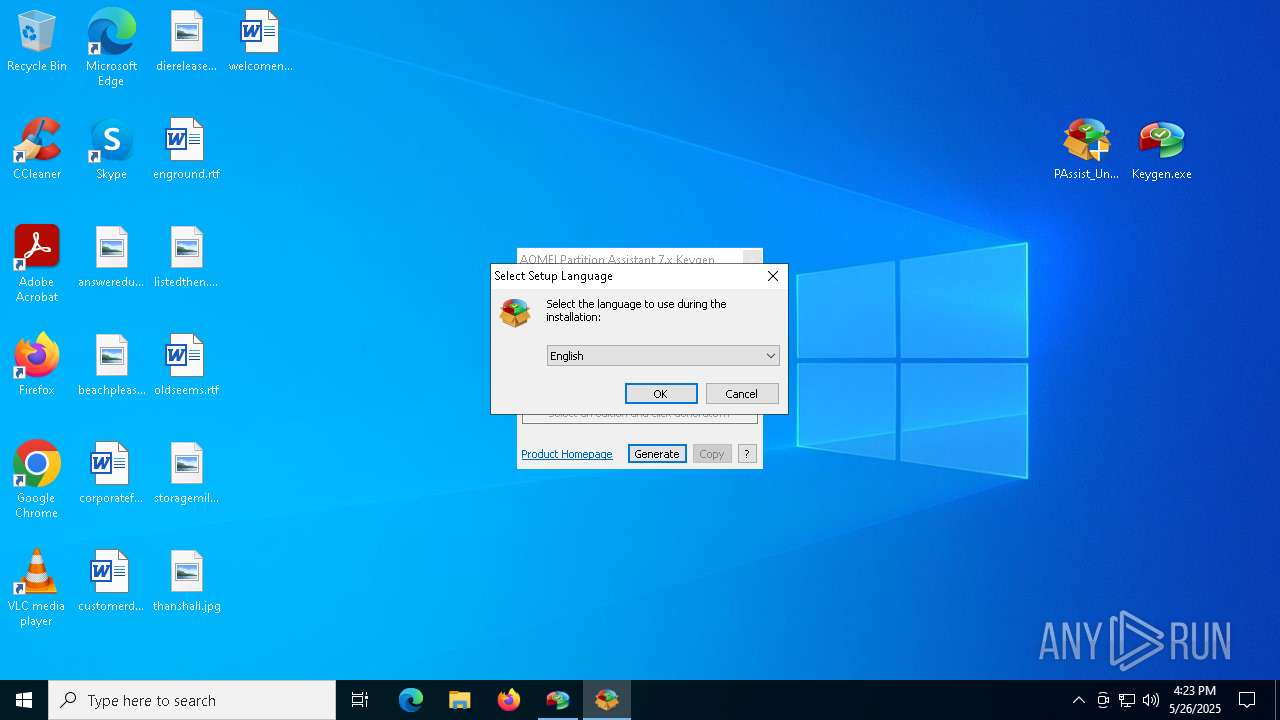Viewport: 1280px width, 720px height.
Task: Select the oldseems.rtf document icon
Action: 186,366
